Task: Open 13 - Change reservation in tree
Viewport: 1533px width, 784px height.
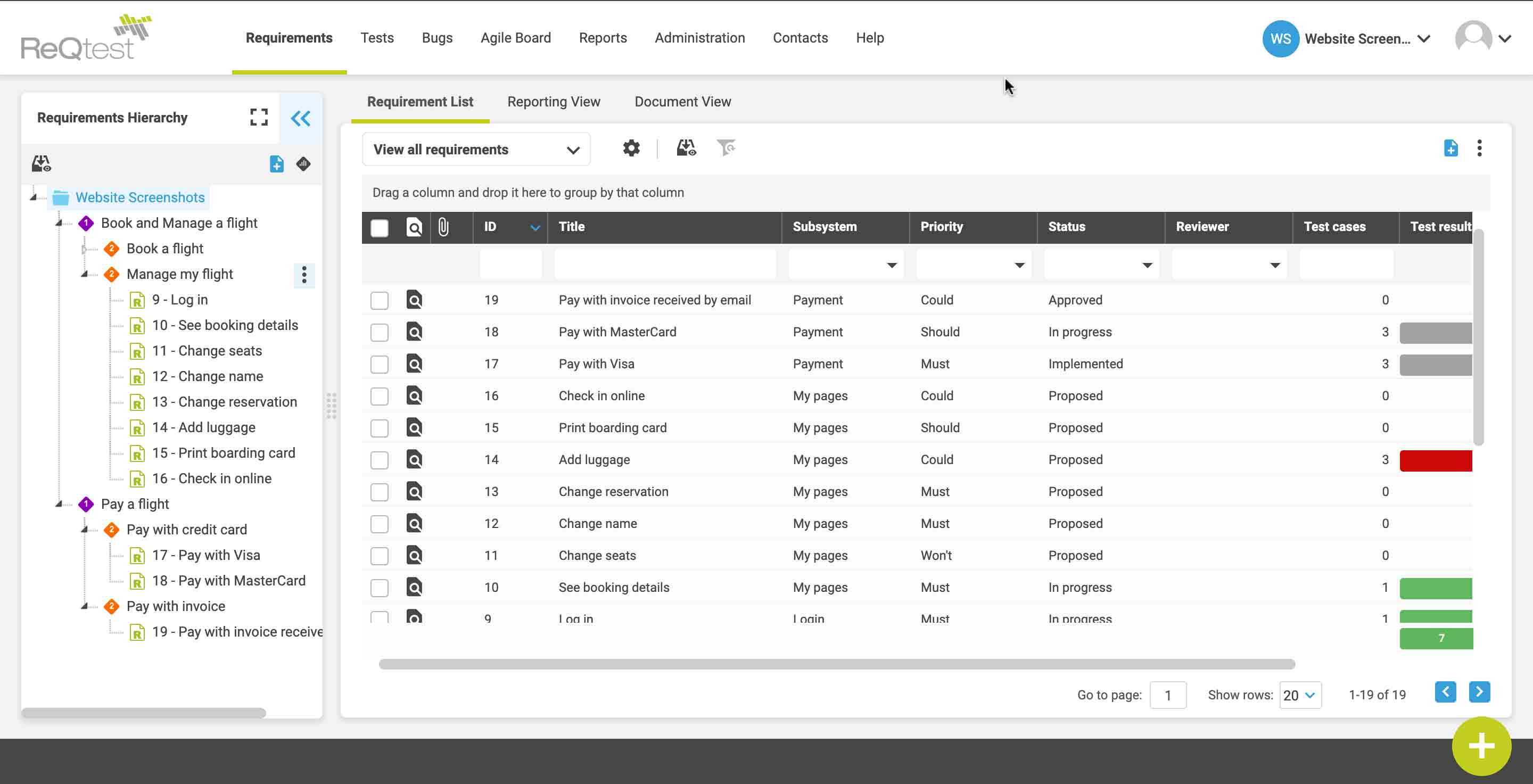Action: [x=224, y=402]
